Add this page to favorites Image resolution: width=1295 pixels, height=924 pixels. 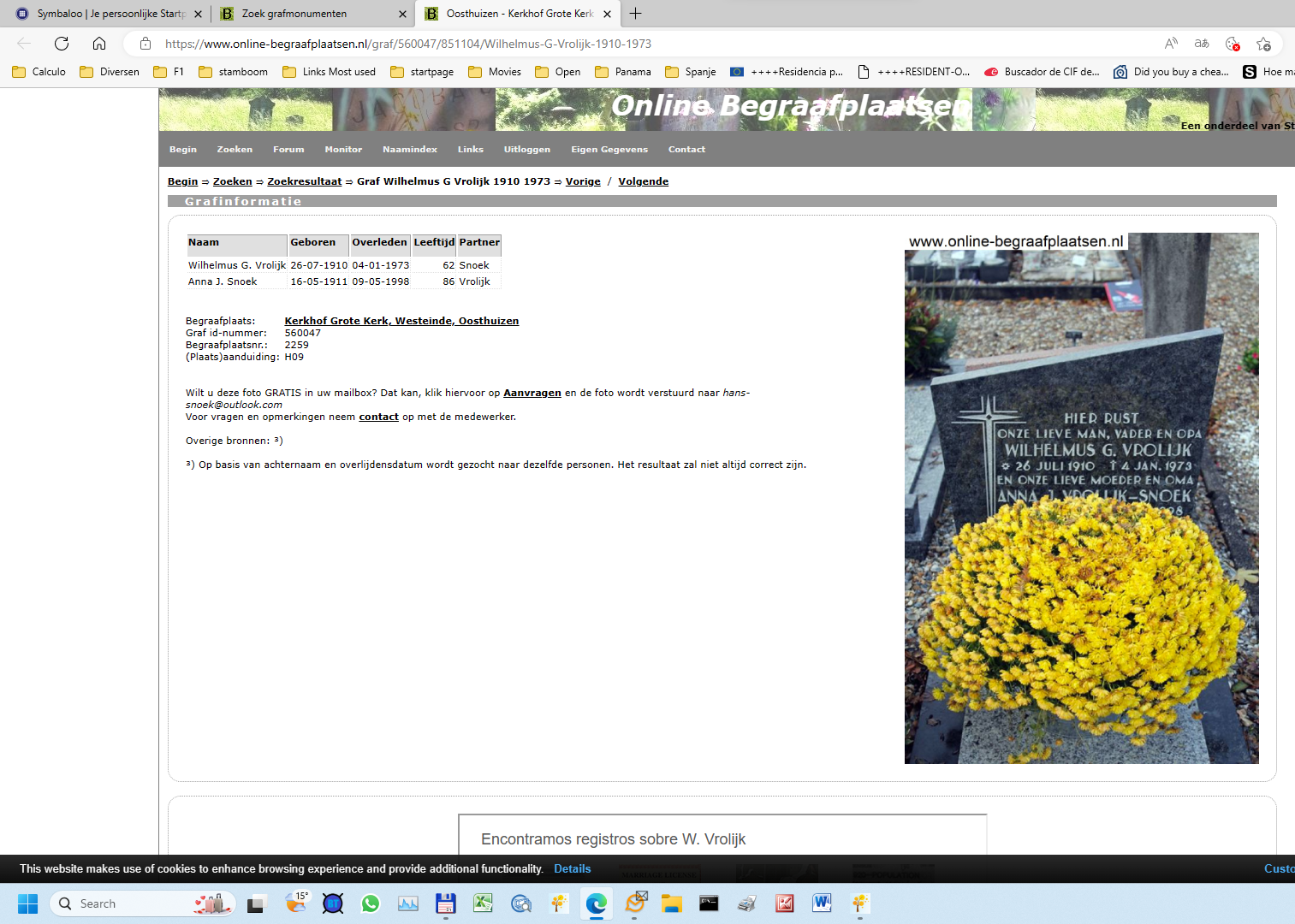1263,44
